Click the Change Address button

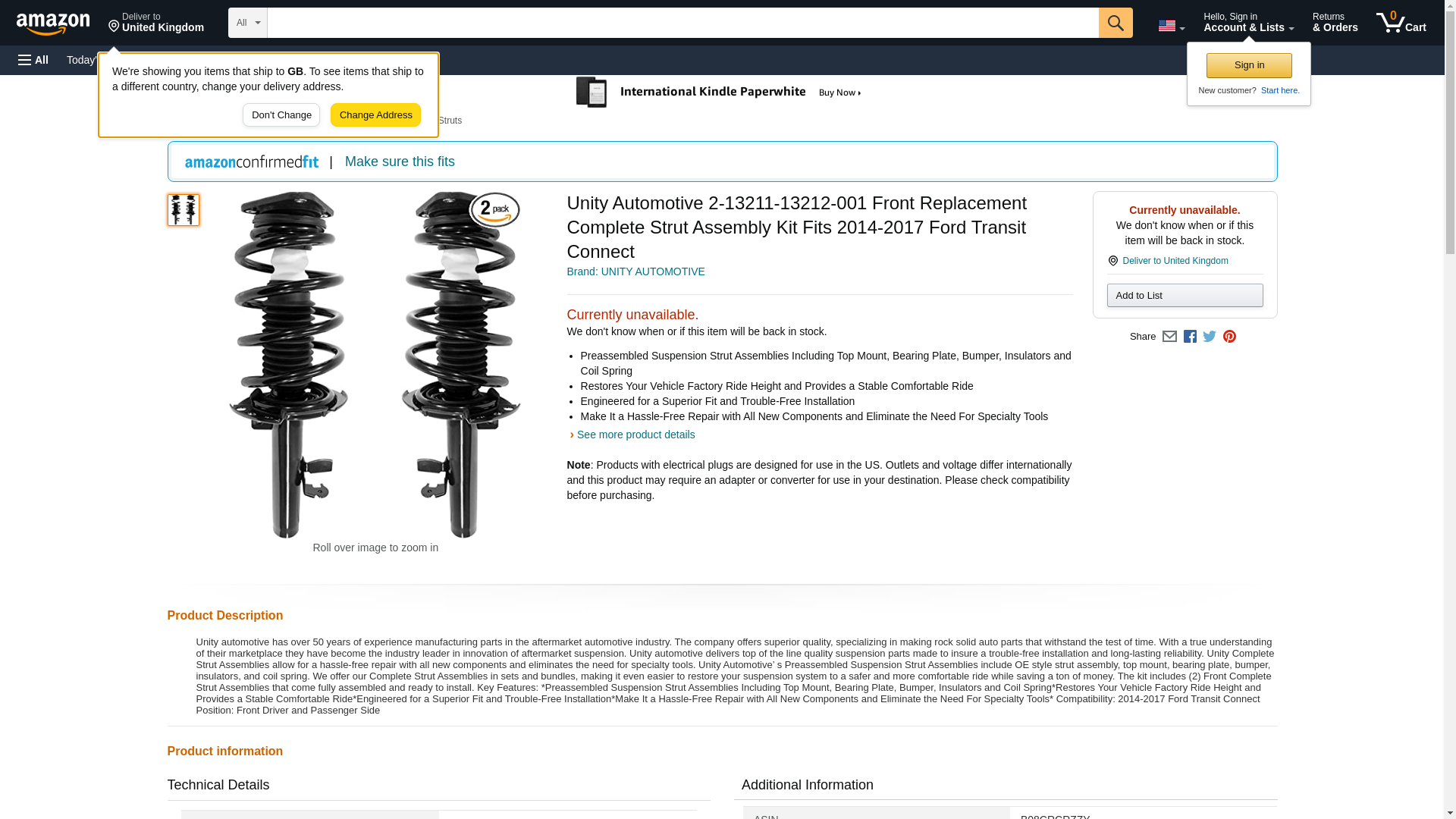375,115
